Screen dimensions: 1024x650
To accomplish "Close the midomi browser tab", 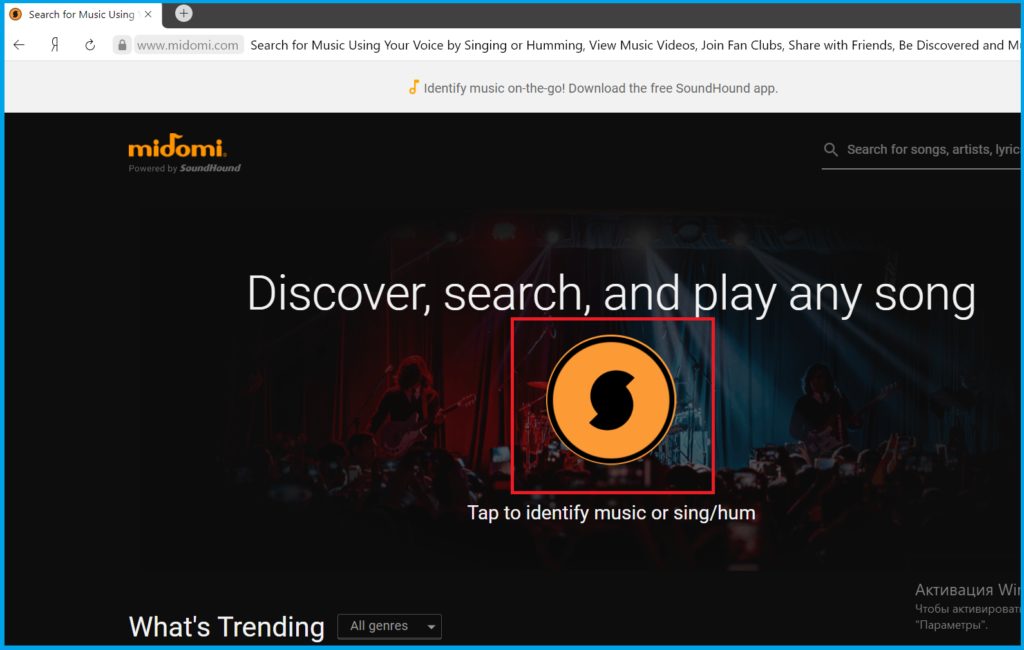I will 148,14.
